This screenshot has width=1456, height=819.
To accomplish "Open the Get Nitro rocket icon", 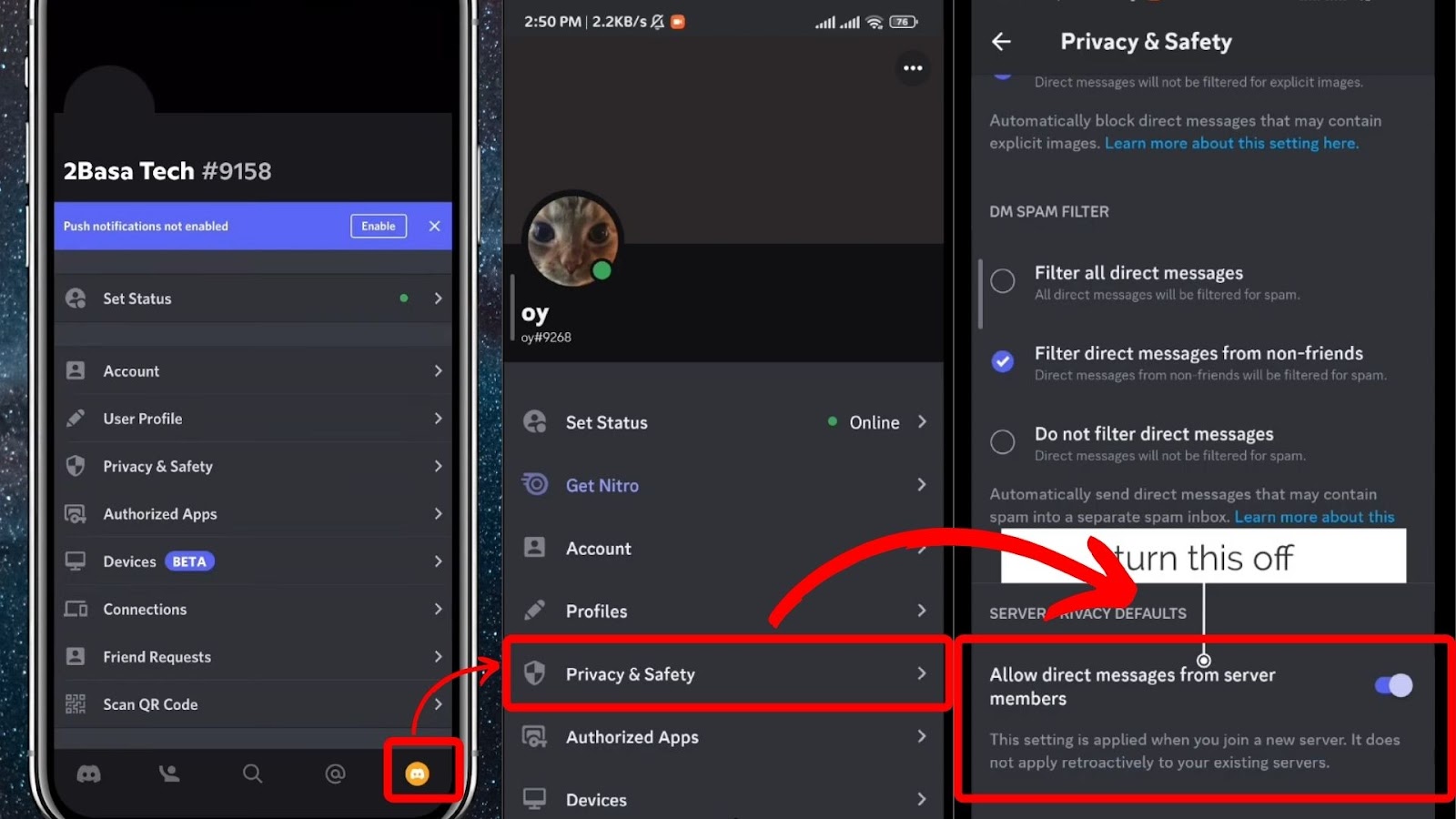I will point(536,484).
